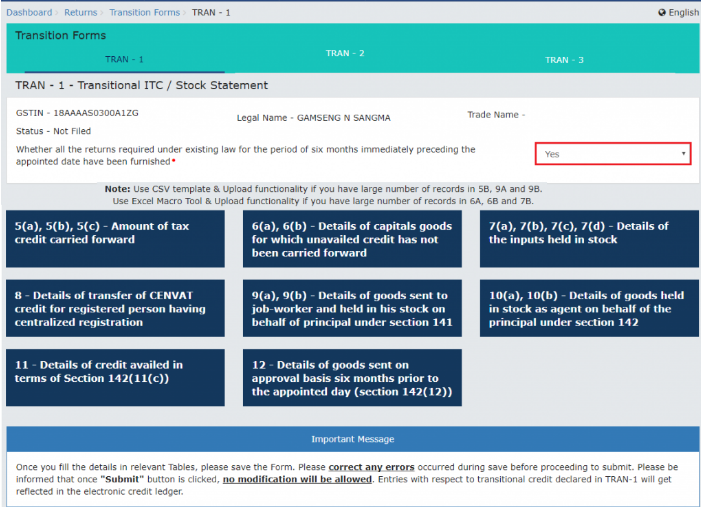Open tile 10(a), 10(b) goods held as agent

(x=588, y=309)
